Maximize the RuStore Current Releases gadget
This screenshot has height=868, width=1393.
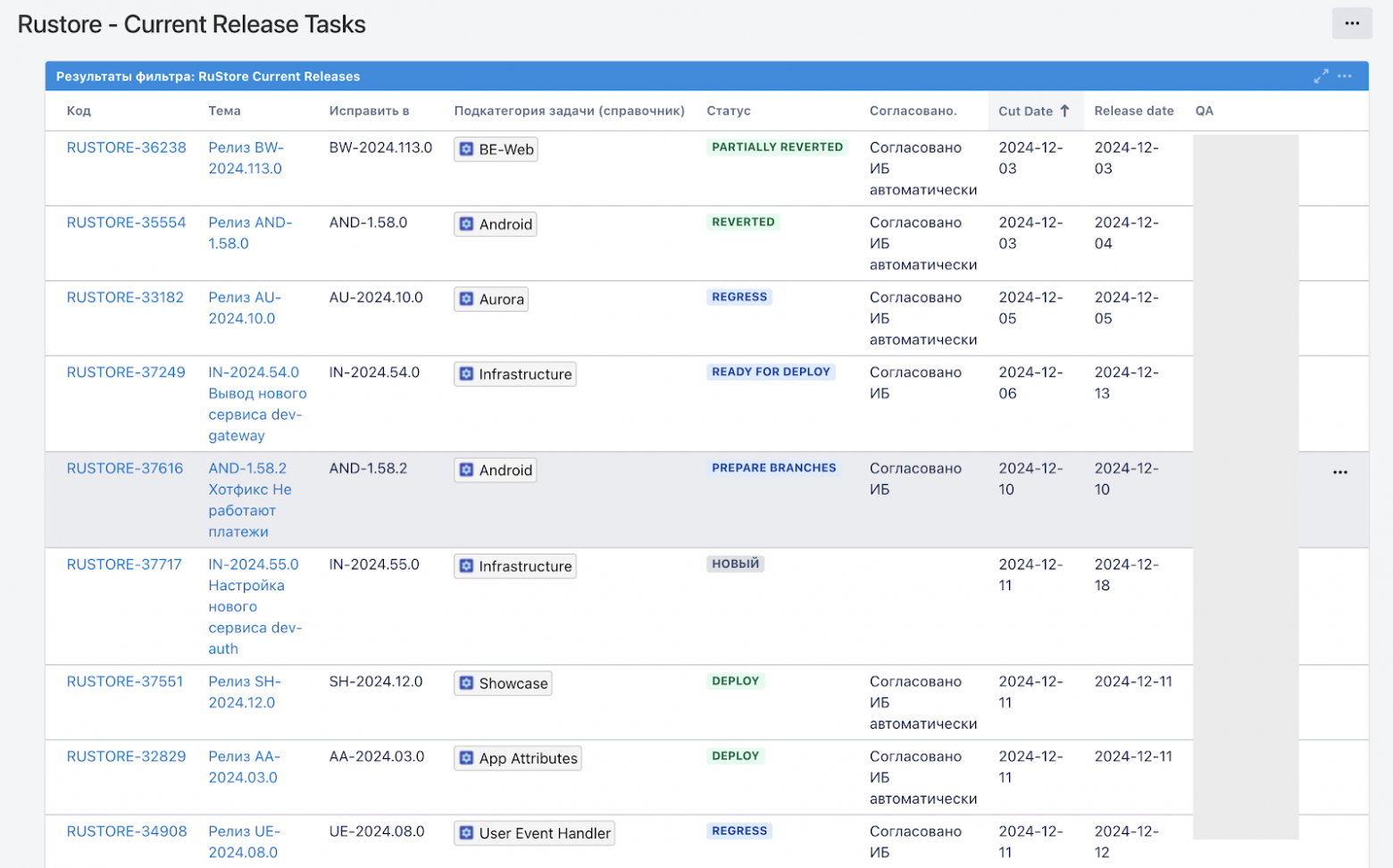click(x=1321, y=77)
